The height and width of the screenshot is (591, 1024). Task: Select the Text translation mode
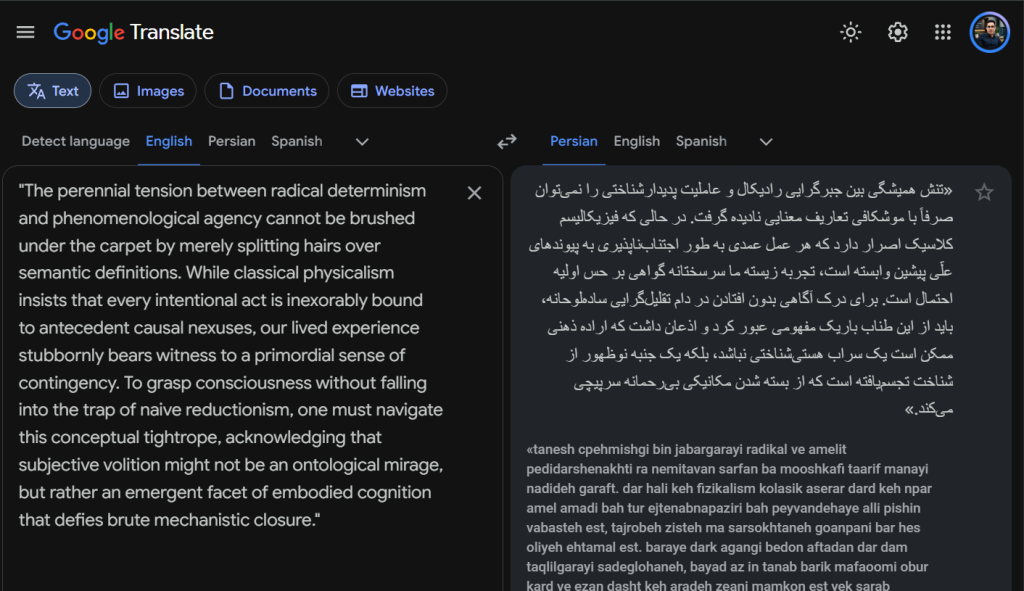pos(53,91)
